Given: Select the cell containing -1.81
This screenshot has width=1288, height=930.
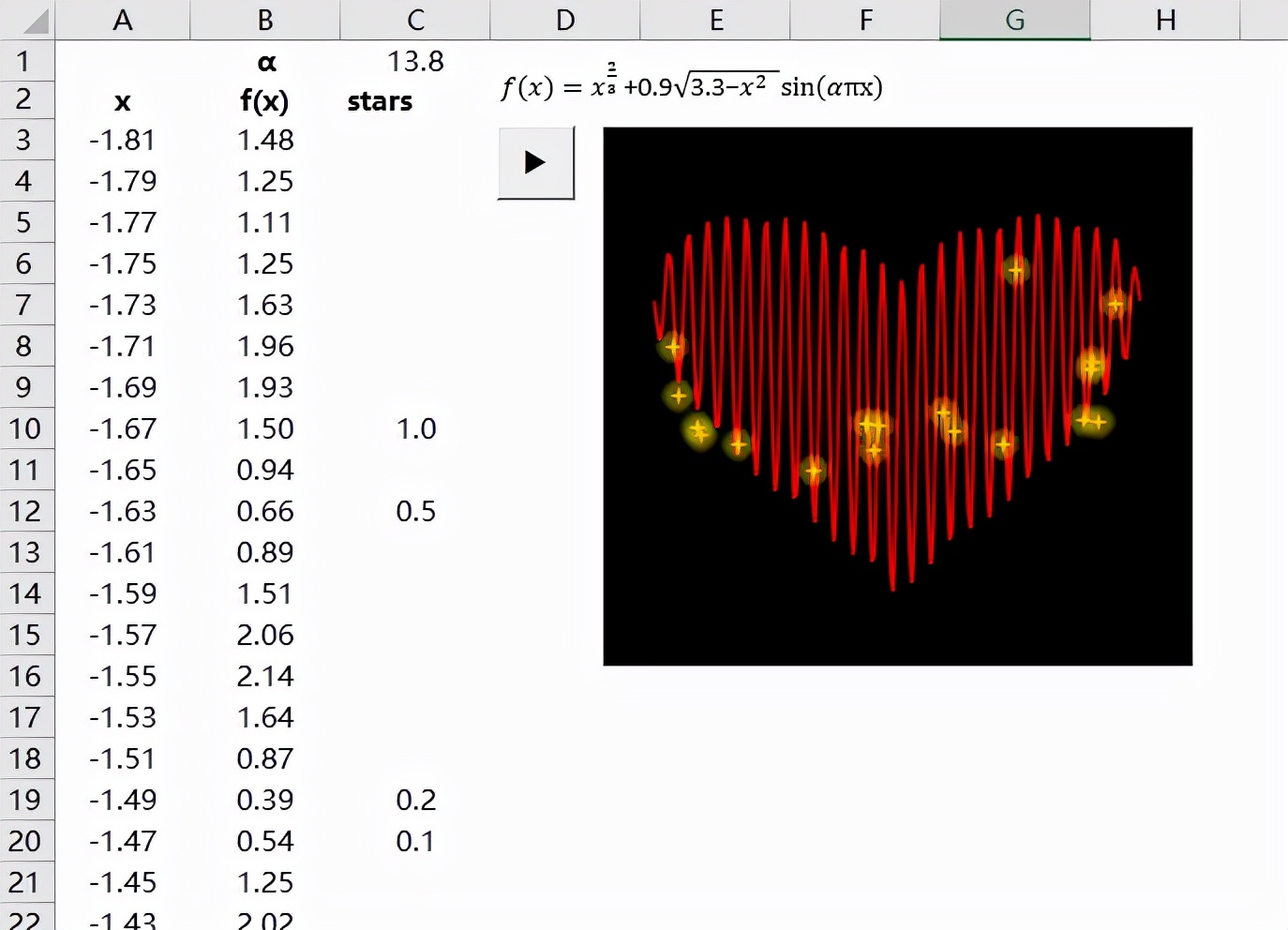Looking at the screenshot, I should click(x=123, y=140).
